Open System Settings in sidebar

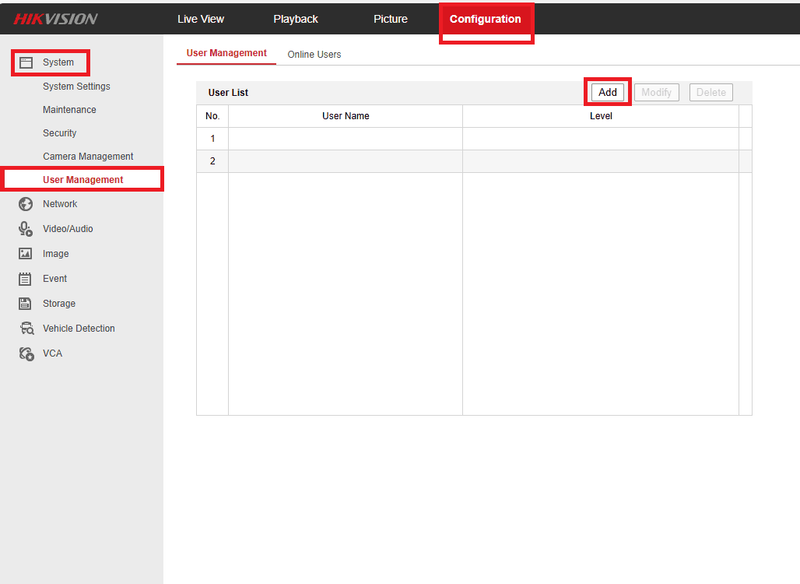77,86
